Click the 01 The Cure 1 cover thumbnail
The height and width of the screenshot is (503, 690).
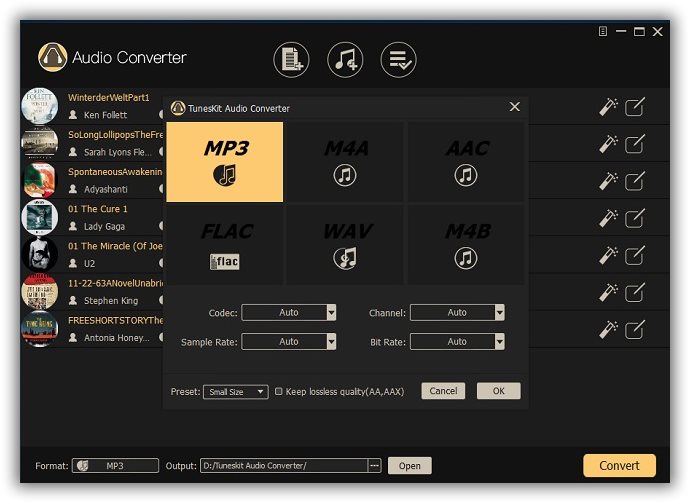(40, 218)
